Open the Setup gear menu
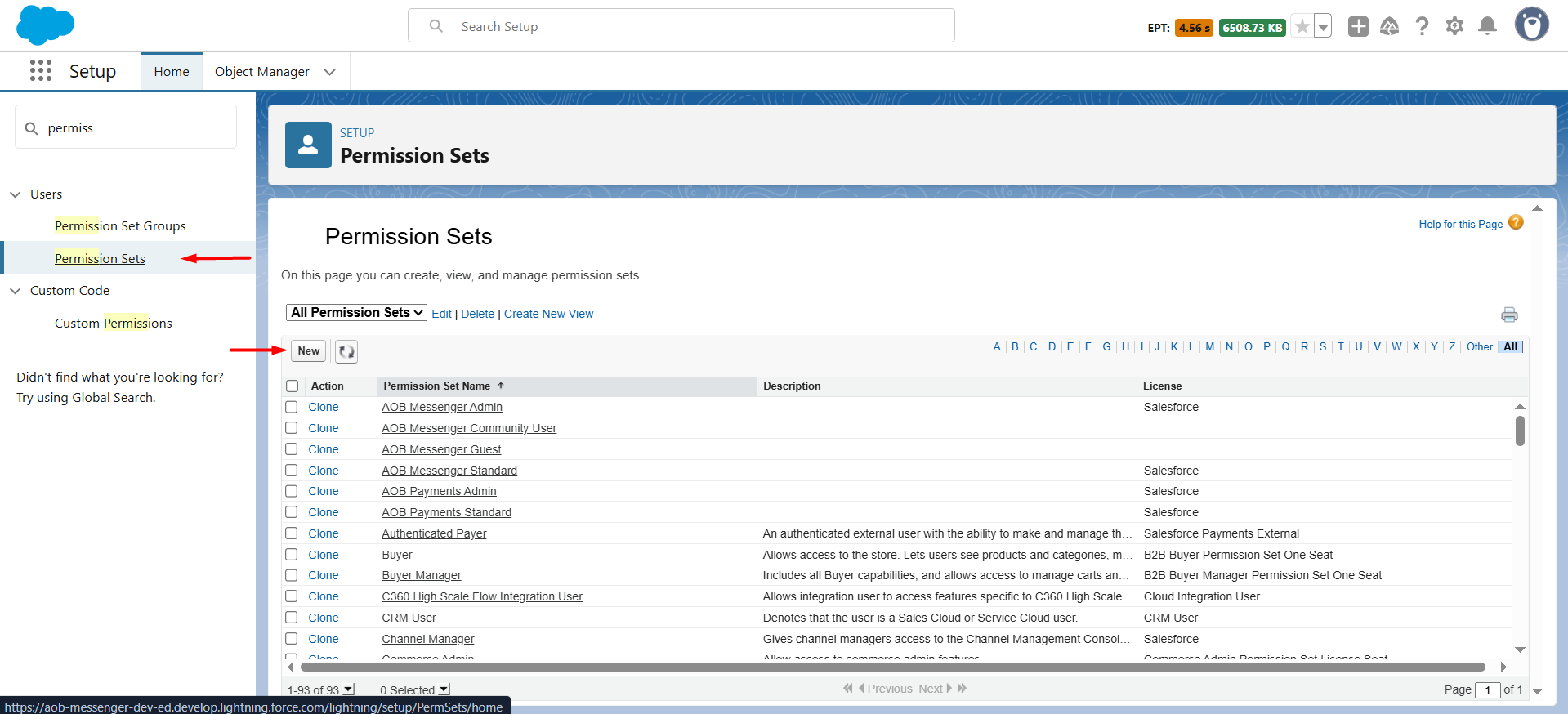The height and width of the screenshot is (714, 1568). pos(1454,27)
